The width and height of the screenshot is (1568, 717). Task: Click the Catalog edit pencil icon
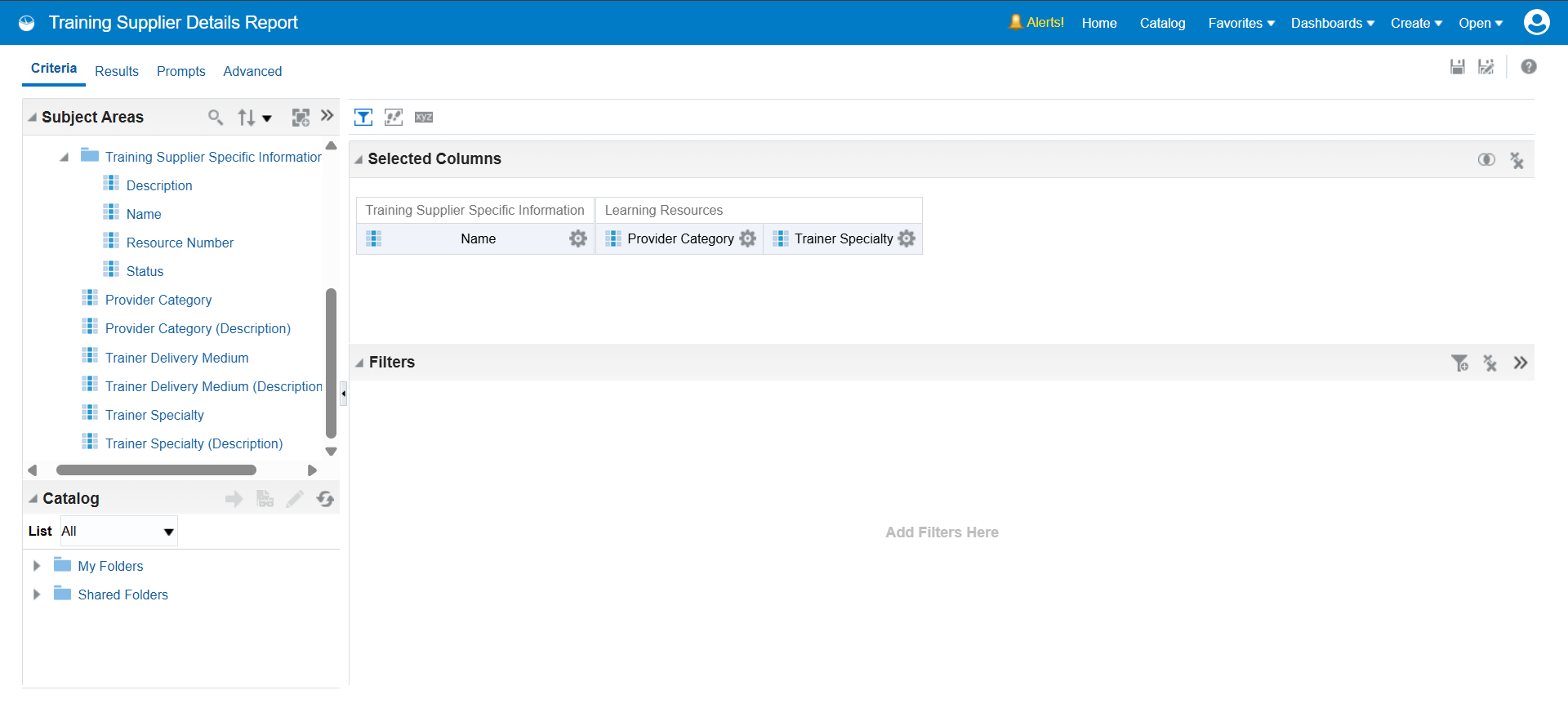(x=295, y=499)
